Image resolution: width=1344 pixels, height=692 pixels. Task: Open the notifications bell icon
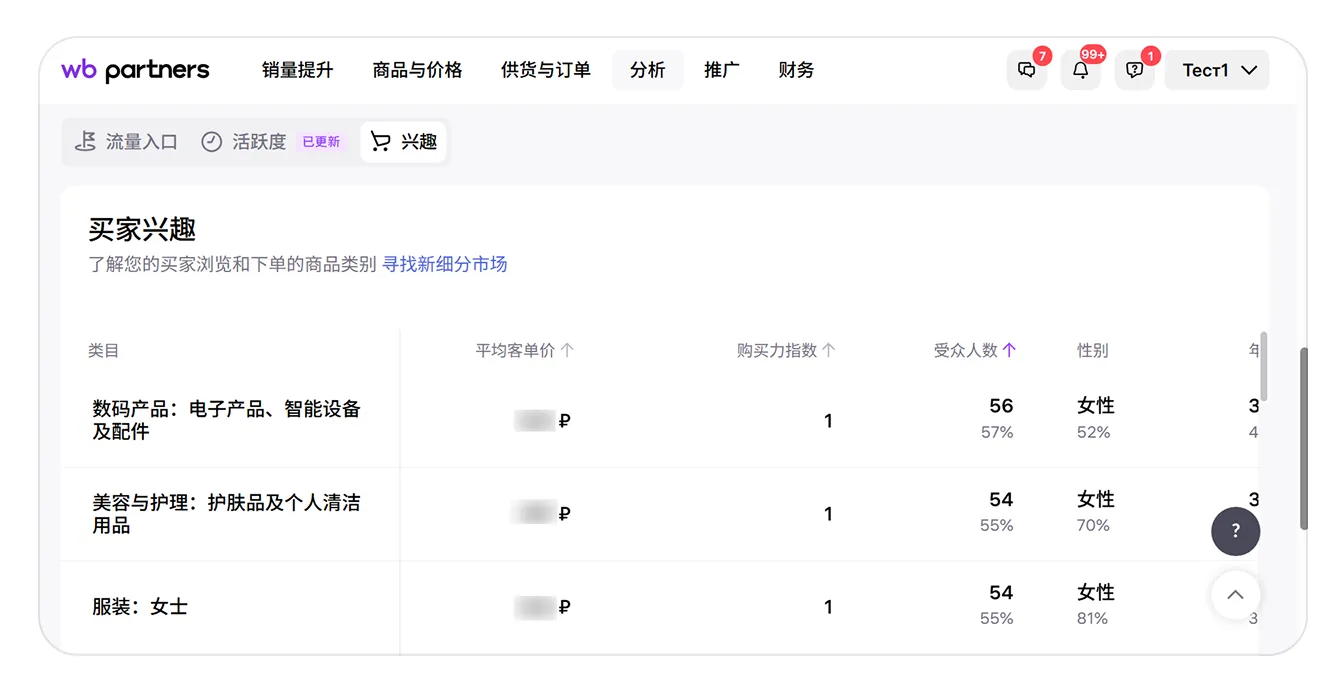click(x=1081, y=70)
